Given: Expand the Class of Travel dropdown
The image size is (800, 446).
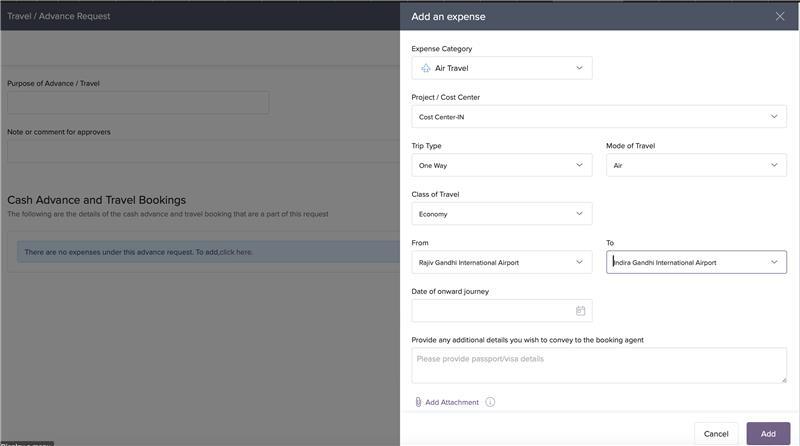Looking at the screenshot, I should coord(579,214).
